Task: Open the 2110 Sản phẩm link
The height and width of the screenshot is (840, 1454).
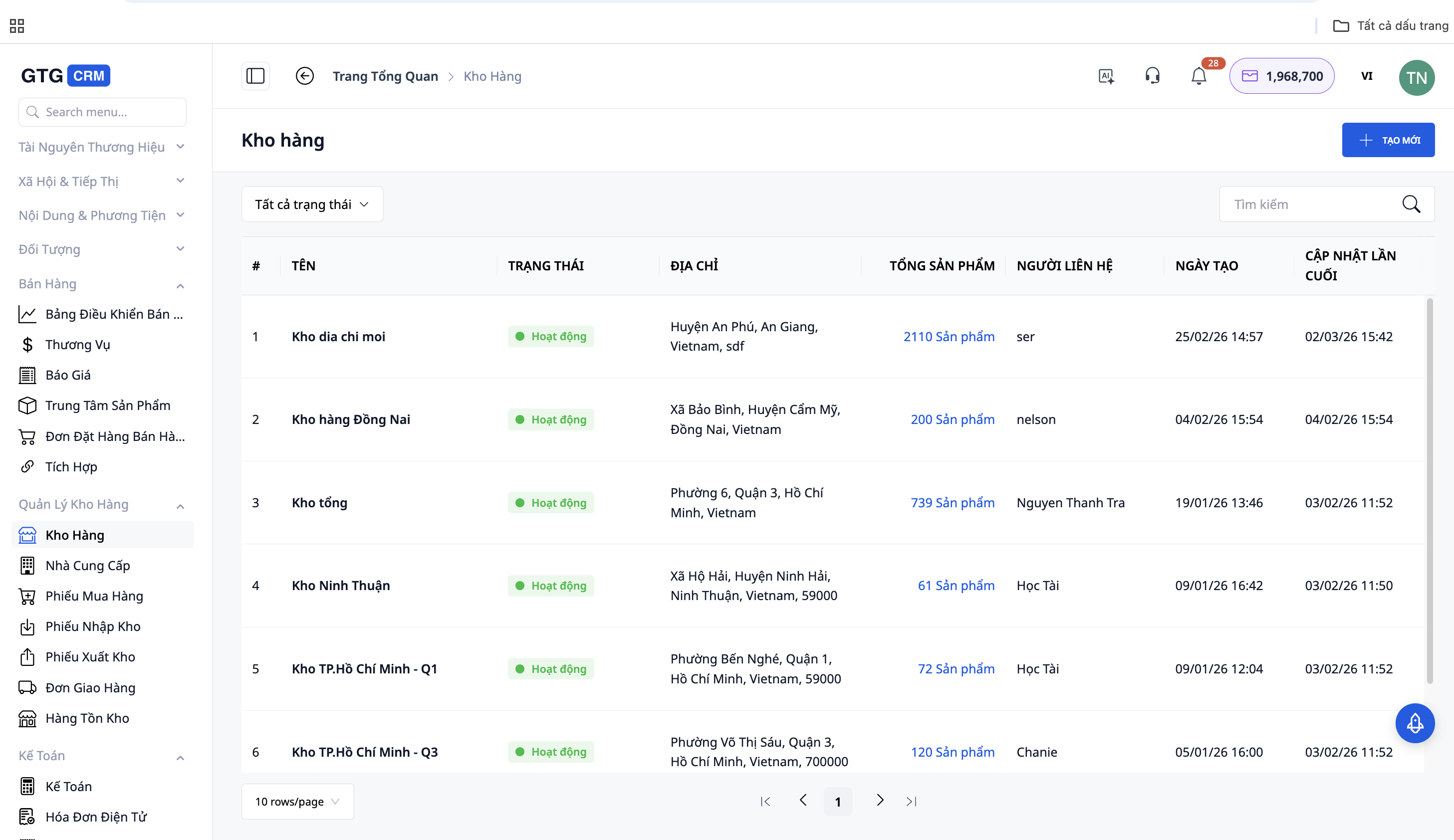Action: [x=948, y=336]
